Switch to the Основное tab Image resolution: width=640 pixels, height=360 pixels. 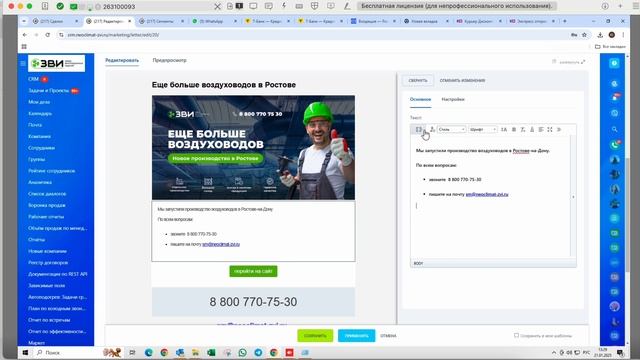pos(420,100)
